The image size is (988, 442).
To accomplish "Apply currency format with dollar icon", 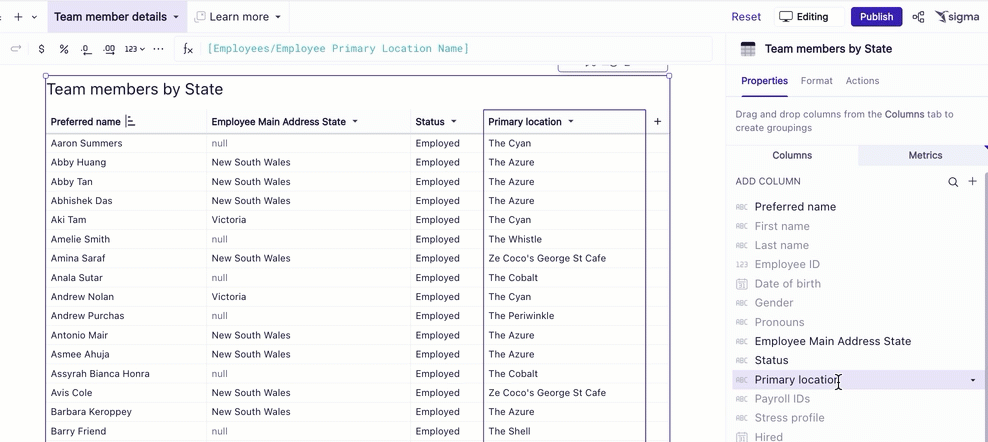I will 42,49.
